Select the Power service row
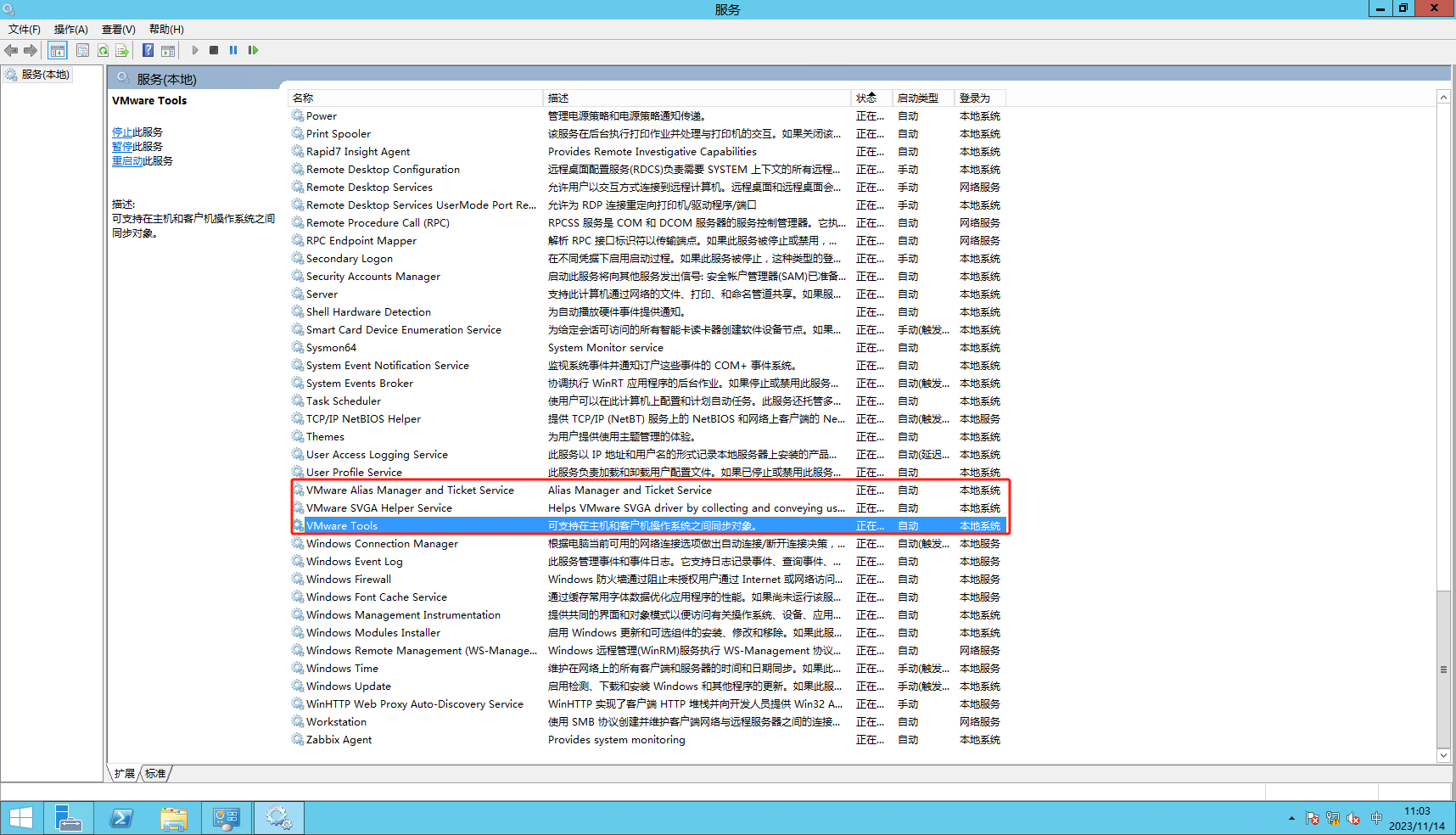The height and width of the screenshot is (835, 1456). pos(648,116)
